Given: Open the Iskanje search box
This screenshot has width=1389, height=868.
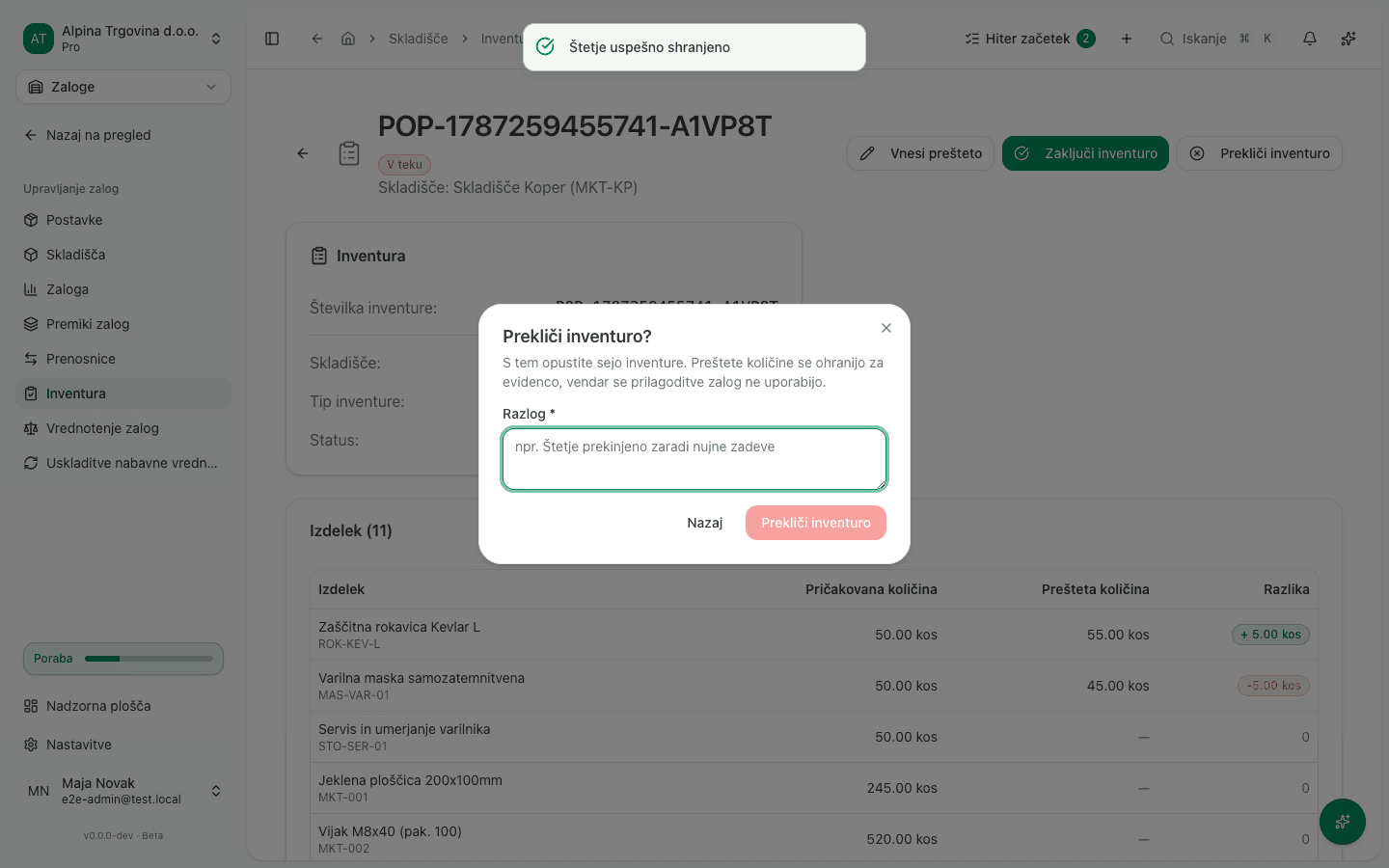Looking at the screenshot, I should tap(1216, 39).
